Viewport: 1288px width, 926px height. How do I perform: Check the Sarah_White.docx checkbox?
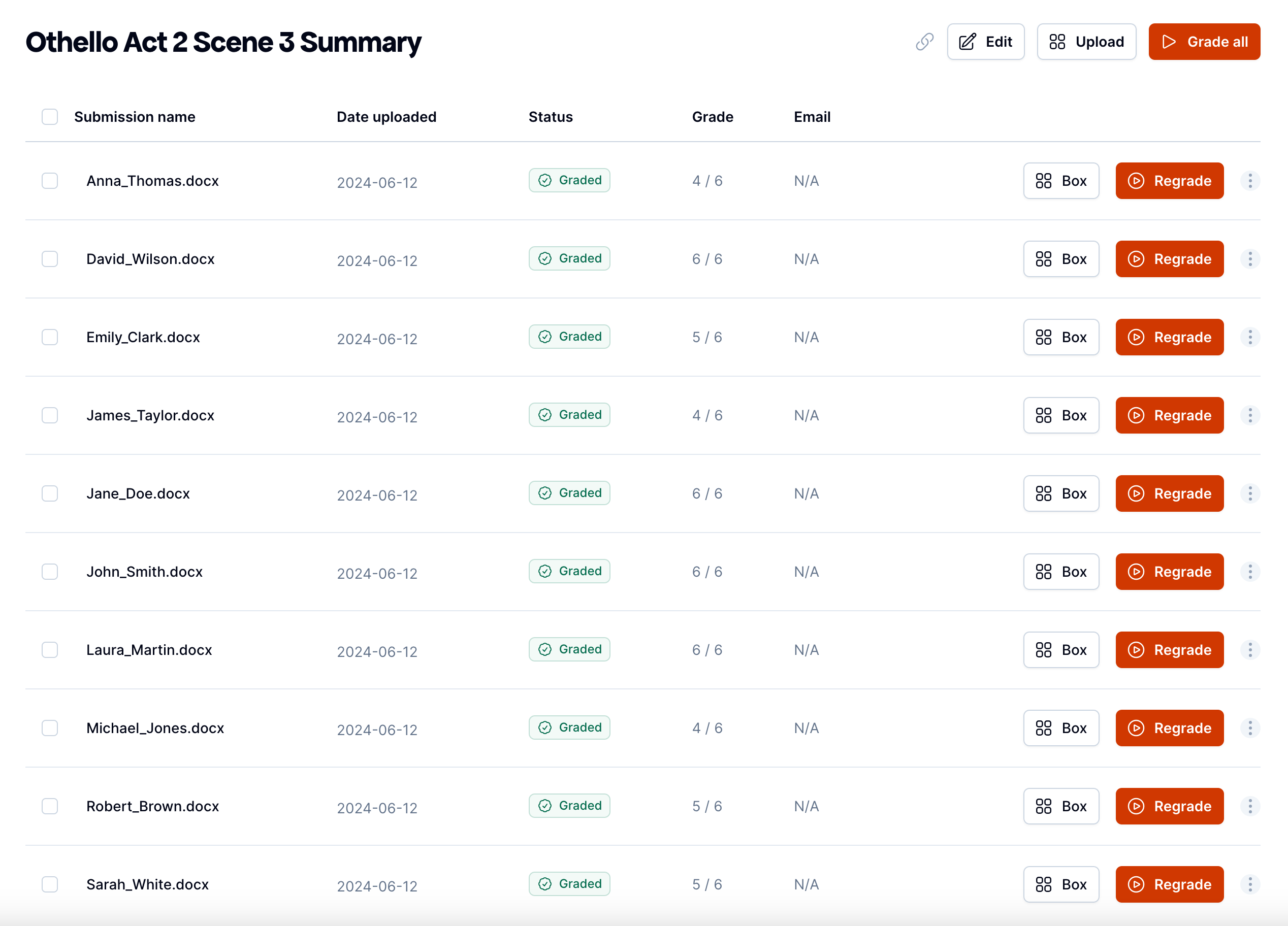click(x=50, y=884)
